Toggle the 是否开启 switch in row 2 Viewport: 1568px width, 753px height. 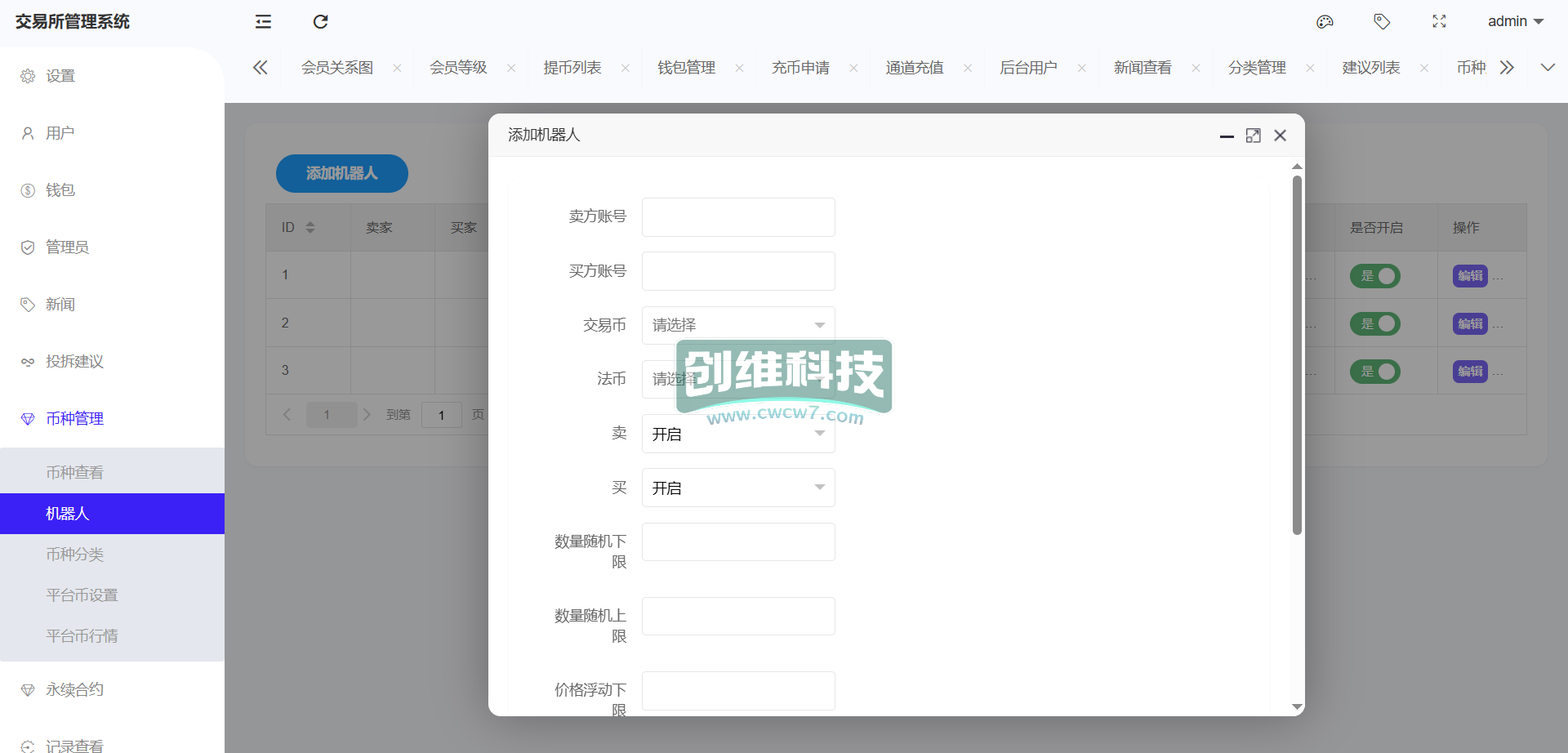coord(1375,324)
